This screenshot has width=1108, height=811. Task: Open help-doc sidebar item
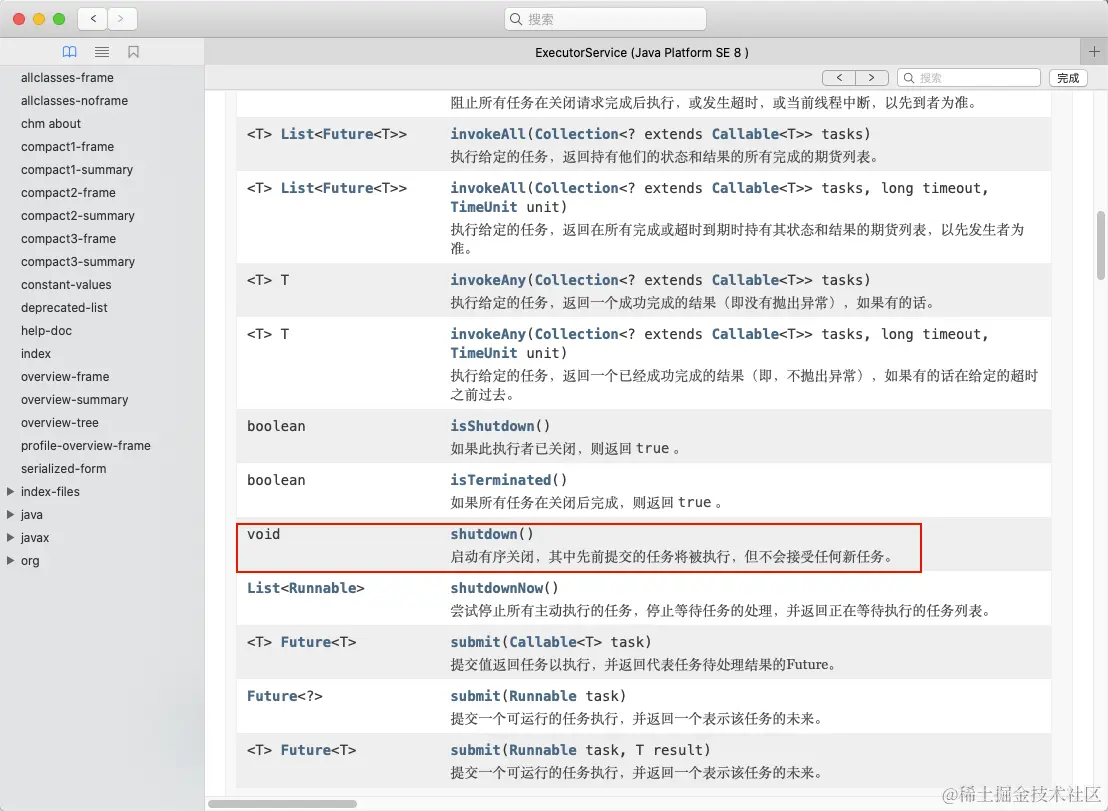pos(46,331)
